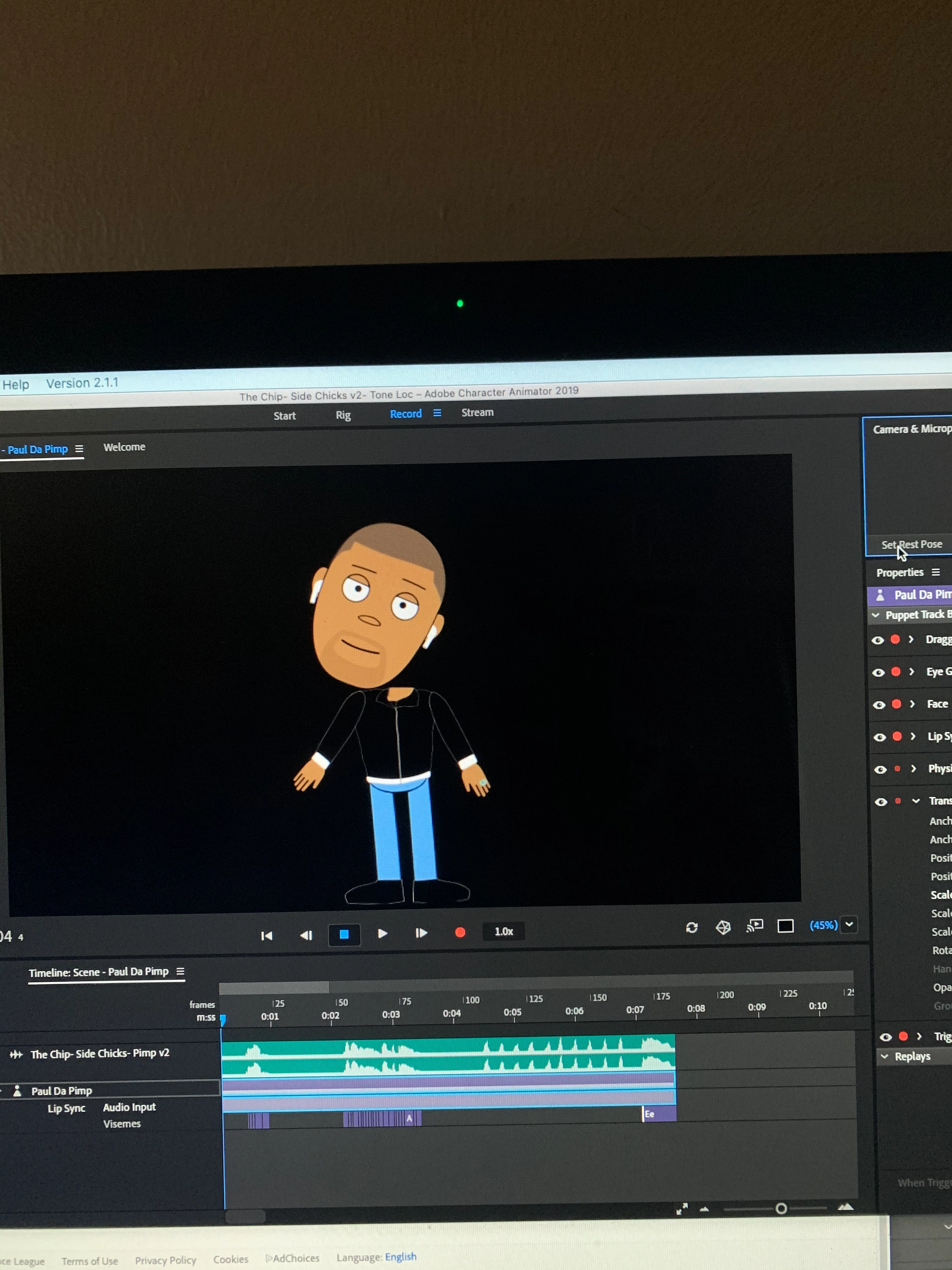Switch to the Stream workspace
The width and height of the screenshot is (952, 1270).
478,412
